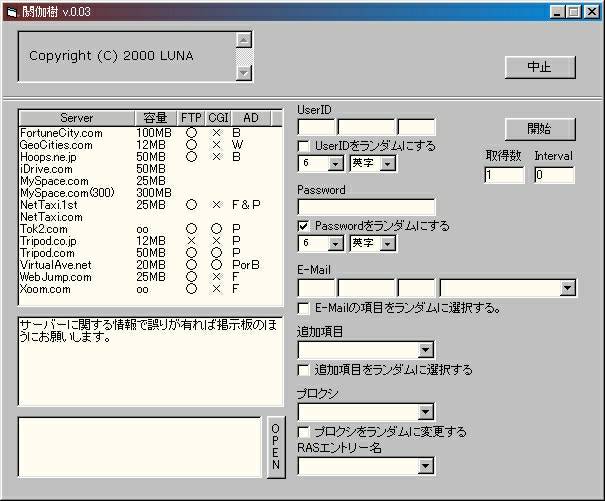Open Password length dropdown showing 6
Viewport: 605px width, 501px height.
335,244
